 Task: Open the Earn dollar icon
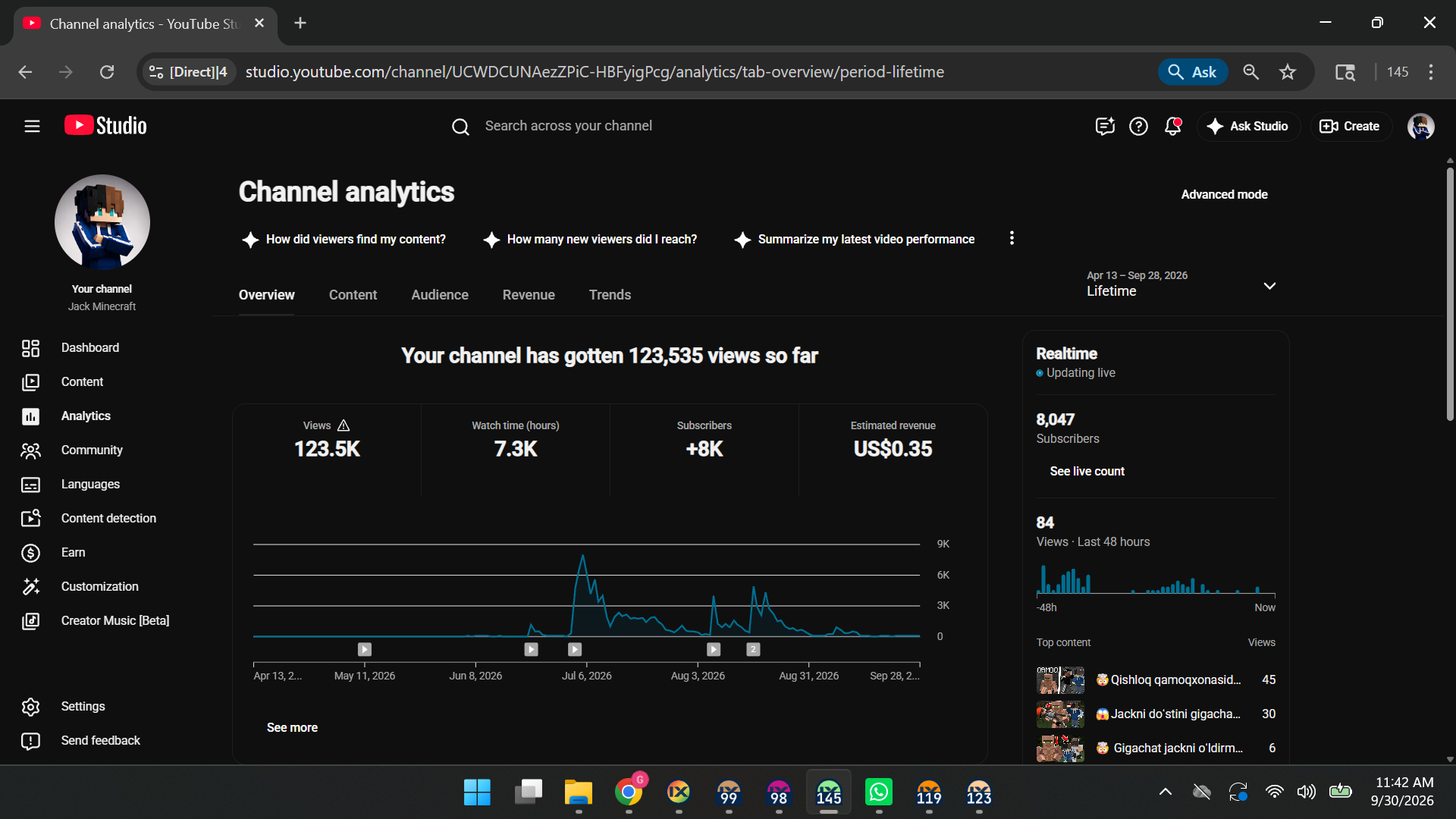click(x=30, y=553)
